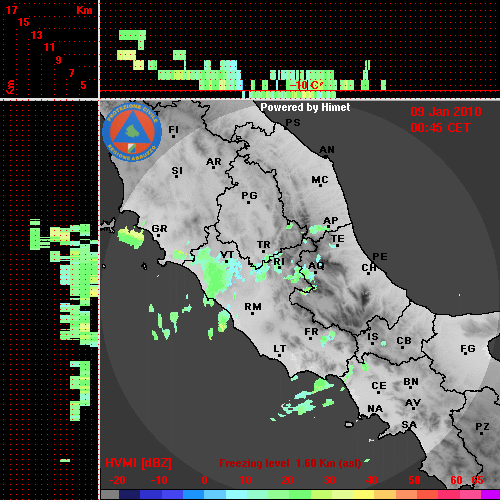The image size is (500, 500).
Task: Pick the gray swatch starting the dBZ color bar
Action: [110, 495]
